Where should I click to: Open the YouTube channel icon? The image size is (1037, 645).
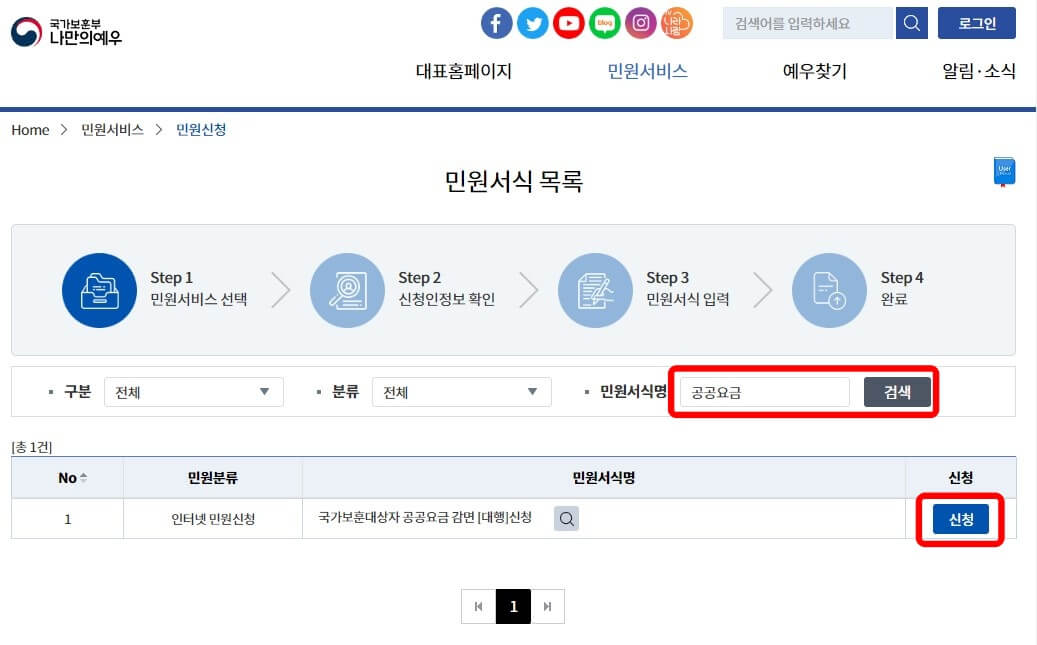coord(569,23)
